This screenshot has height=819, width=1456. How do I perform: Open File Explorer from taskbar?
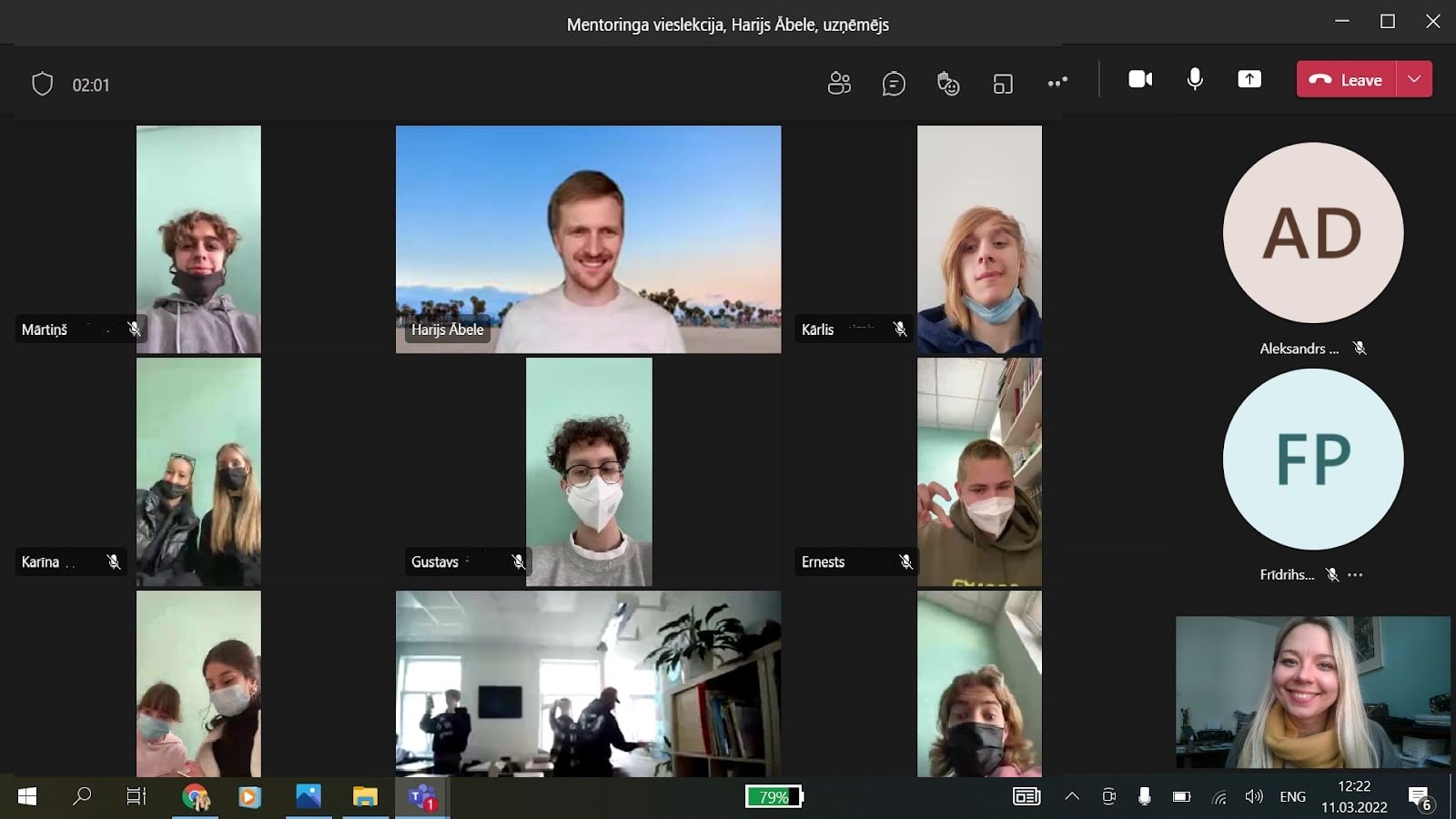point(365,797)
